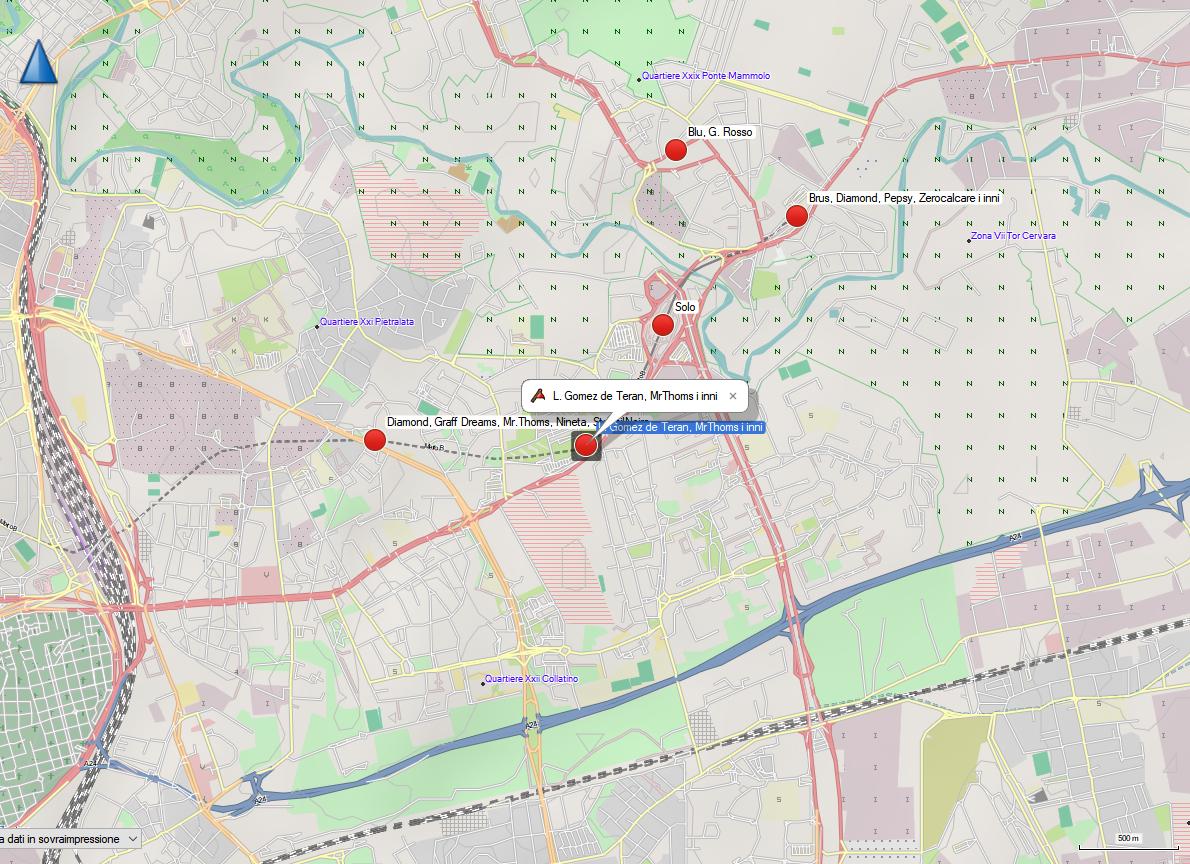Click the 500 m scale bar
The width and height of the screenshot is (1190, 864).
(1128, 838)
